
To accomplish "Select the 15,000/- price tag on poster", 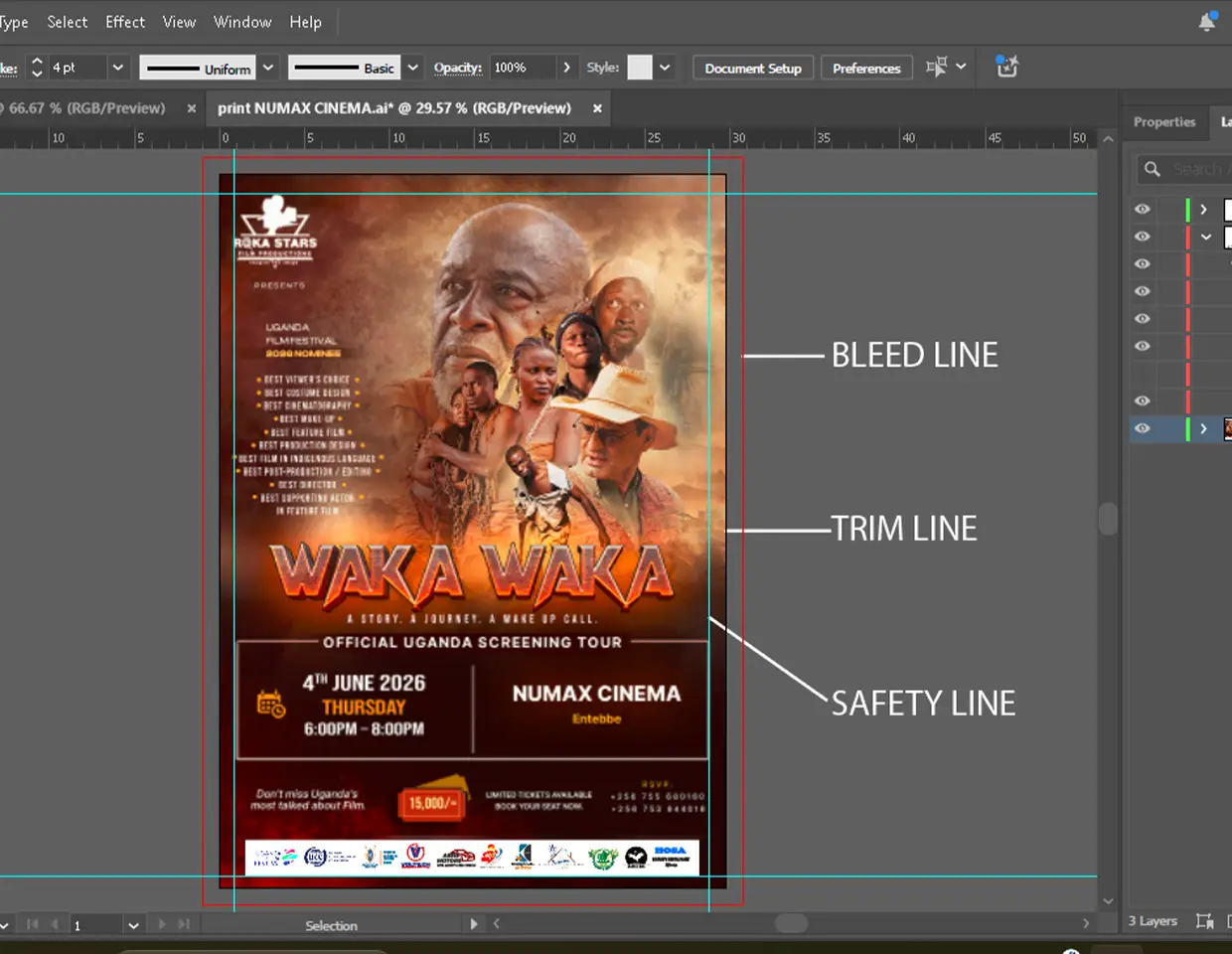I will [433, 801].
